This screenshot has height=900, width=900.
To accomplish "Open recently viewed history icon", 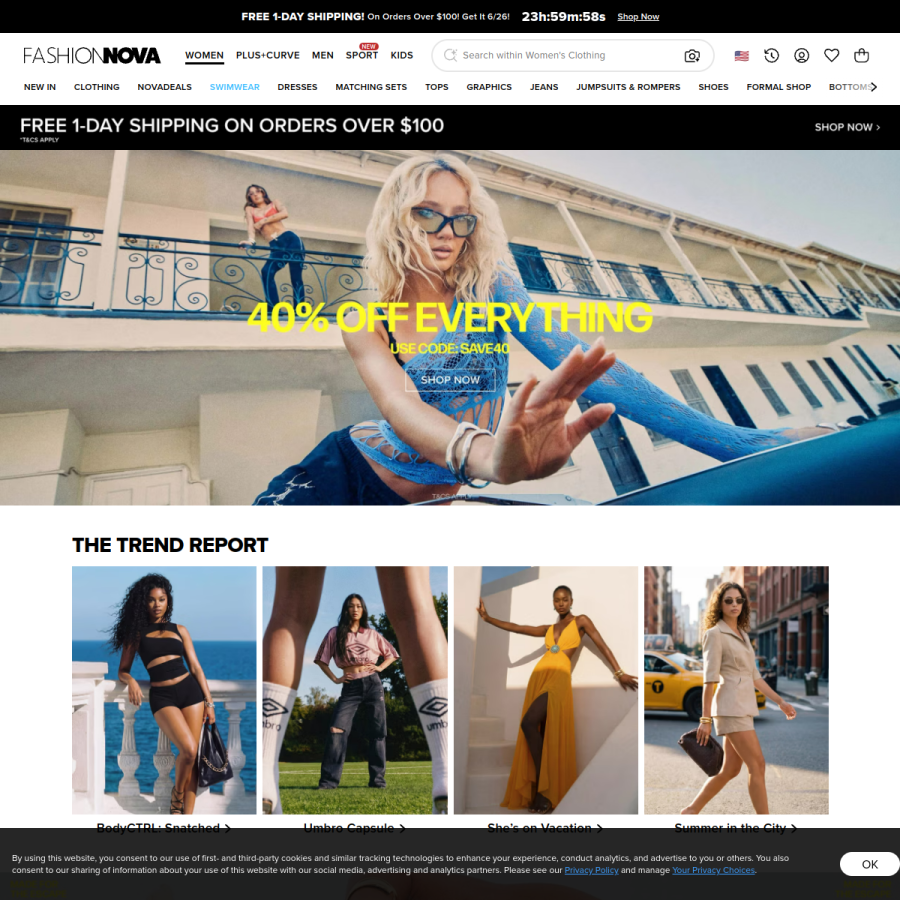I will click(x=771, y=56).
